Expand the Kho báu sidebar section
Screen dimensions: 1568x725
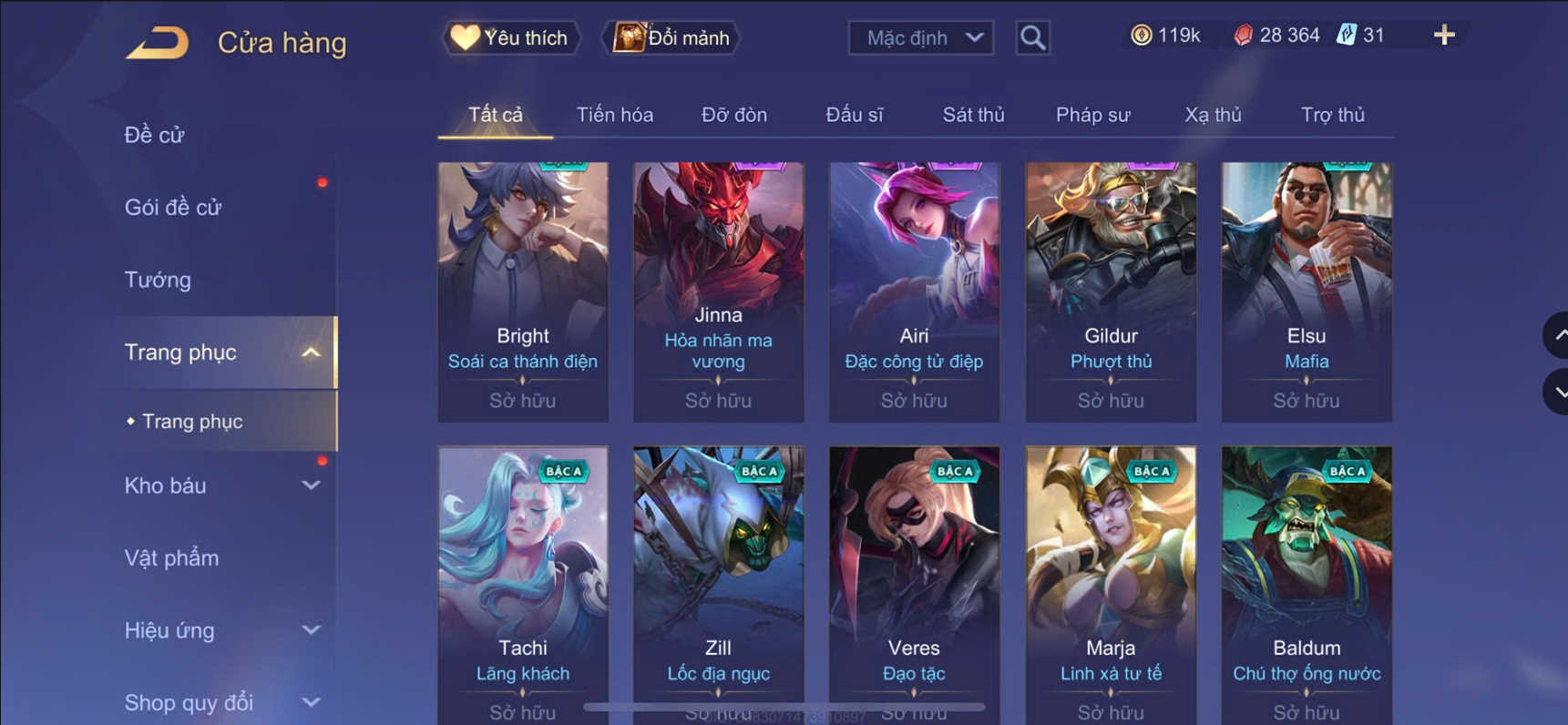pos(311,485)
